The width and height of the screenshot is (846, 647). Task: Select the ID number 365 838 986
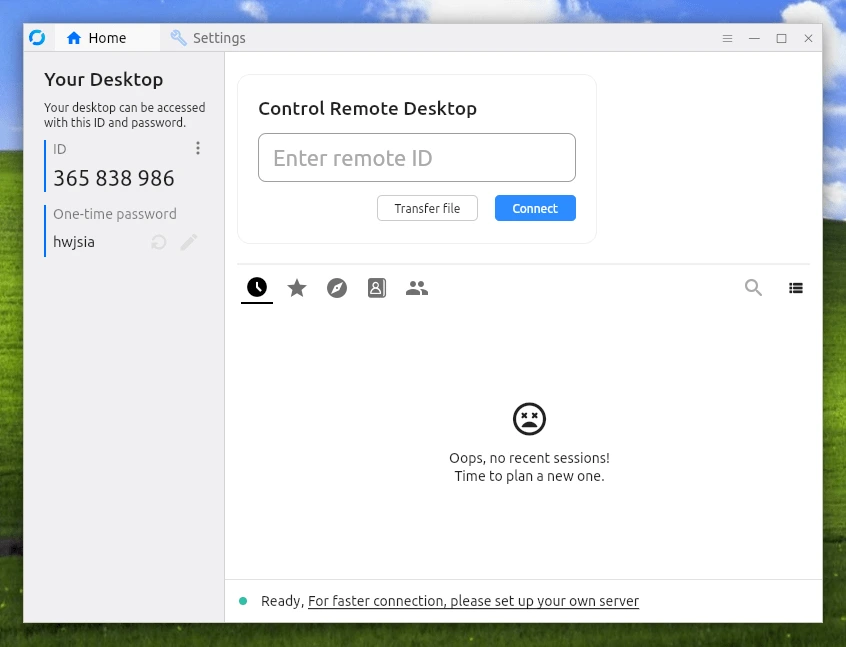pos(114,179)
